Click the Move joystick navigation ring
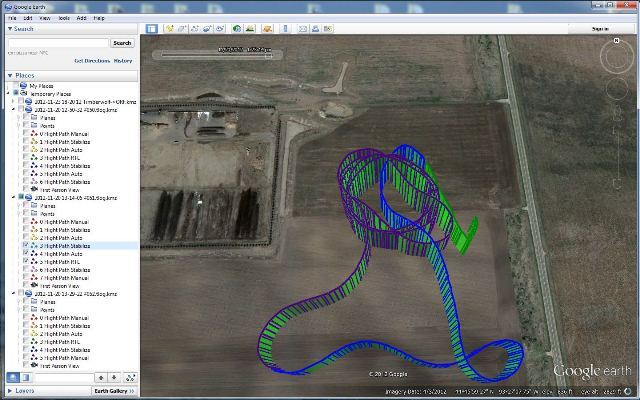 [x=617, y=89]
